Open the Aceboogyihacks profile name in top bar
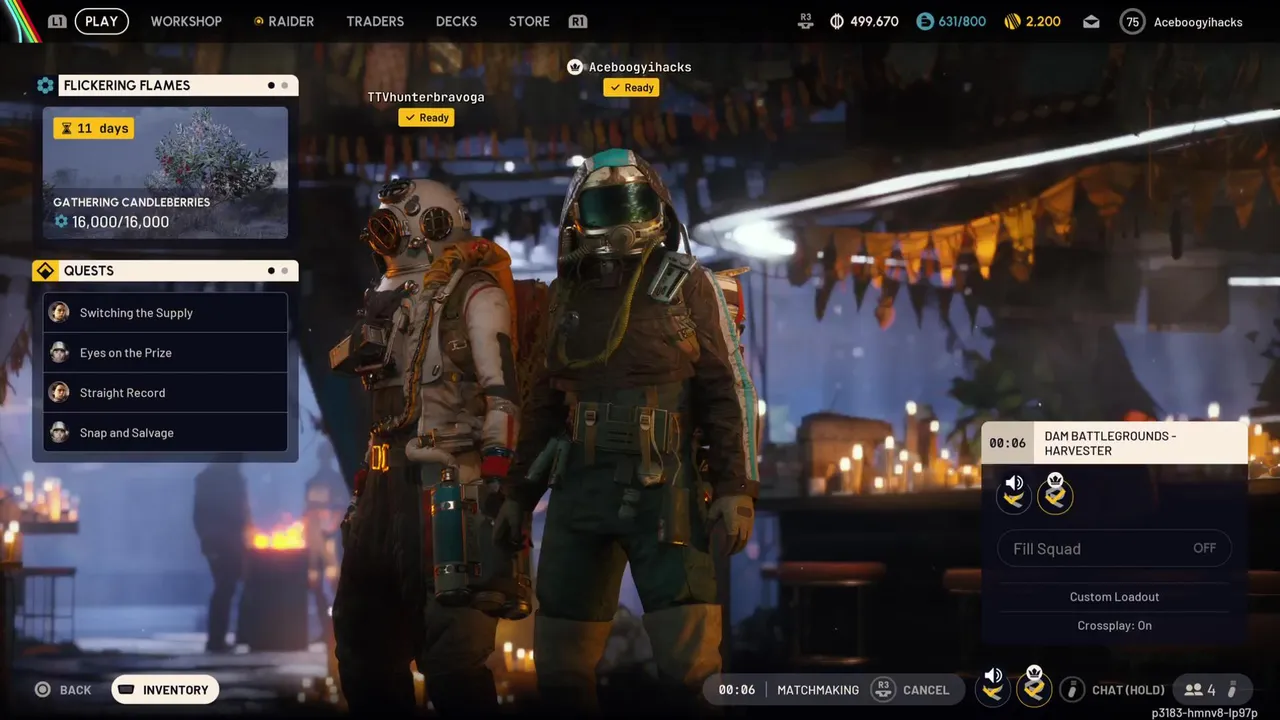 coord(1198,22)
